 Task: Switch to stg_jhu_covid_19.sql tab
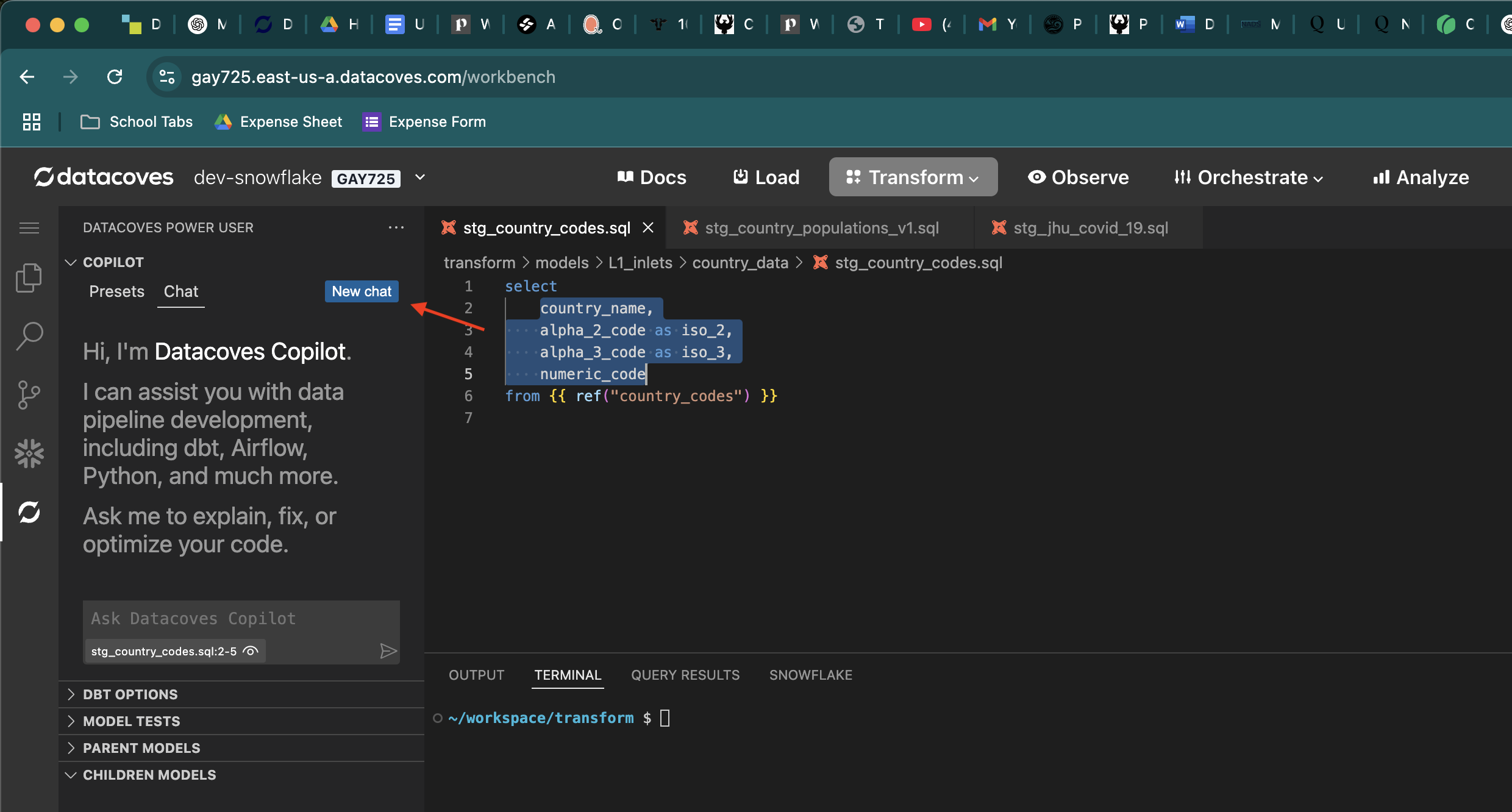point(1089,227)
